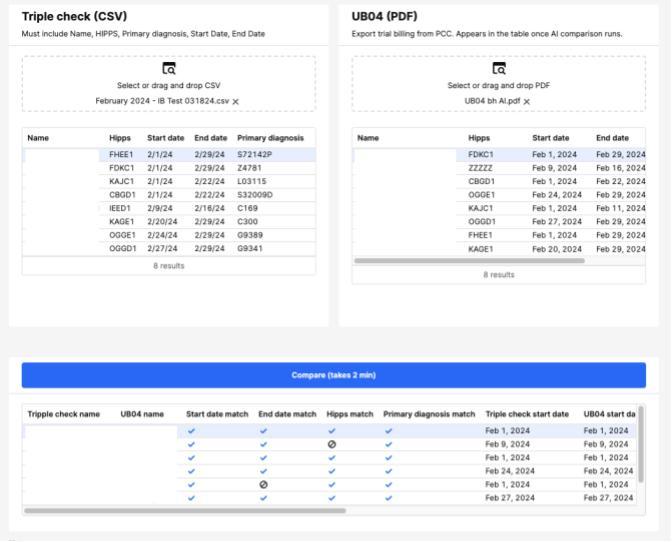The image size is (672, 542).
Task: Select the FHEE1 row in CSV table
Action: pos(169,154)
